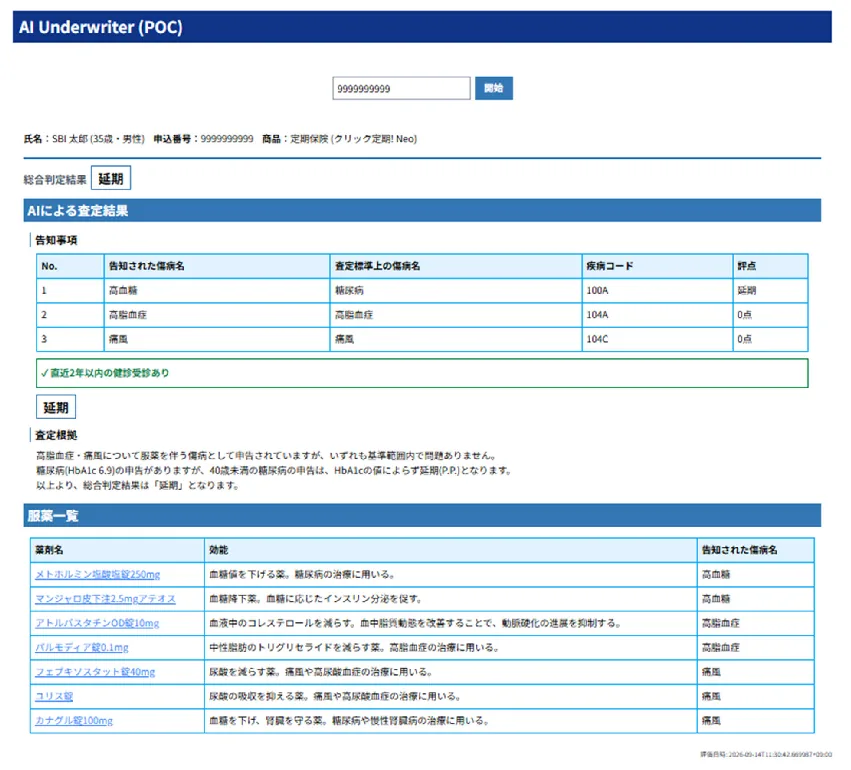The image size is (851, 770).
Task: Click the application number input field
Action: click(x=401, y=88)
